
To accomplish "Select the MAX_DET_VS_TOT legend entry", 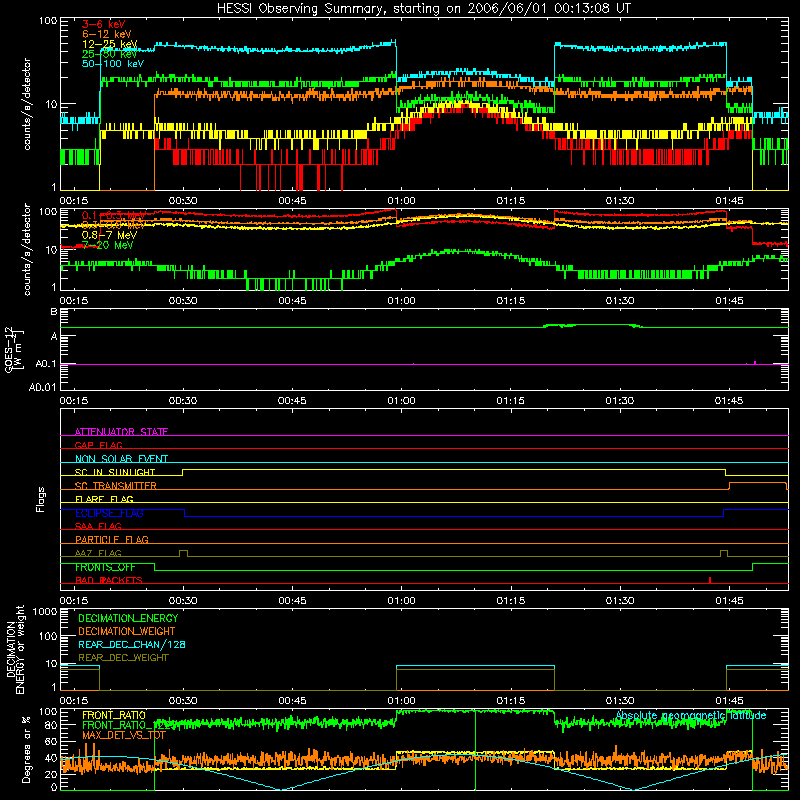I will tap(124, 735).
